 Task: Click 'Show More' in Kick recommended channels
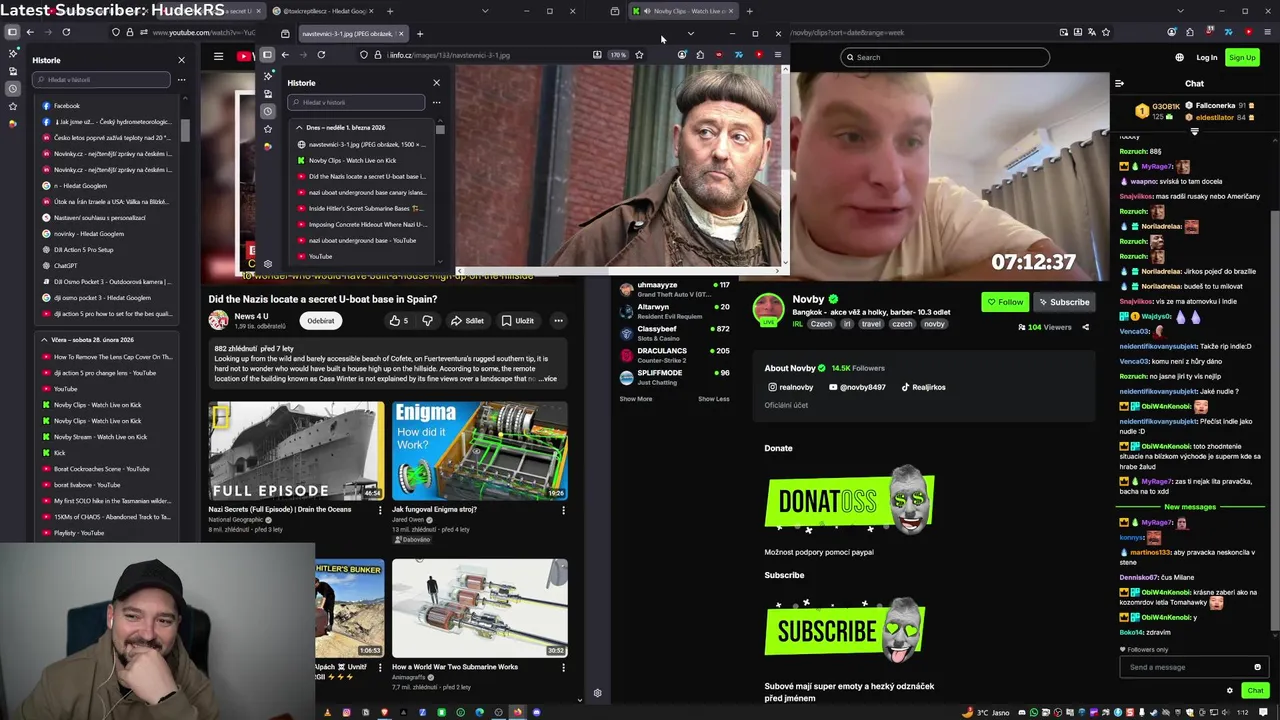point(636,399)
